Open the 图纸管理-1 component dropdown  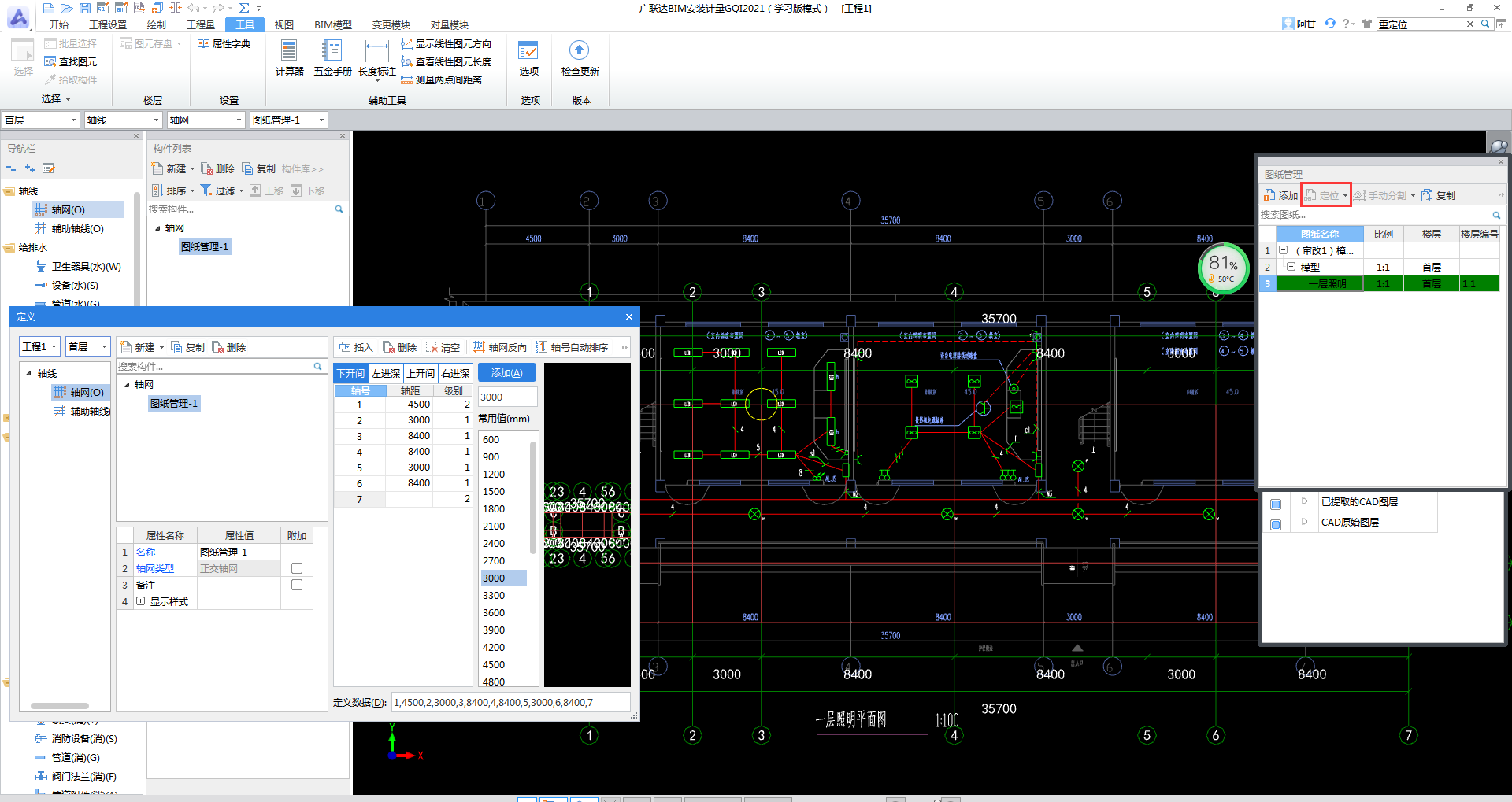click(x=288, y=120)
